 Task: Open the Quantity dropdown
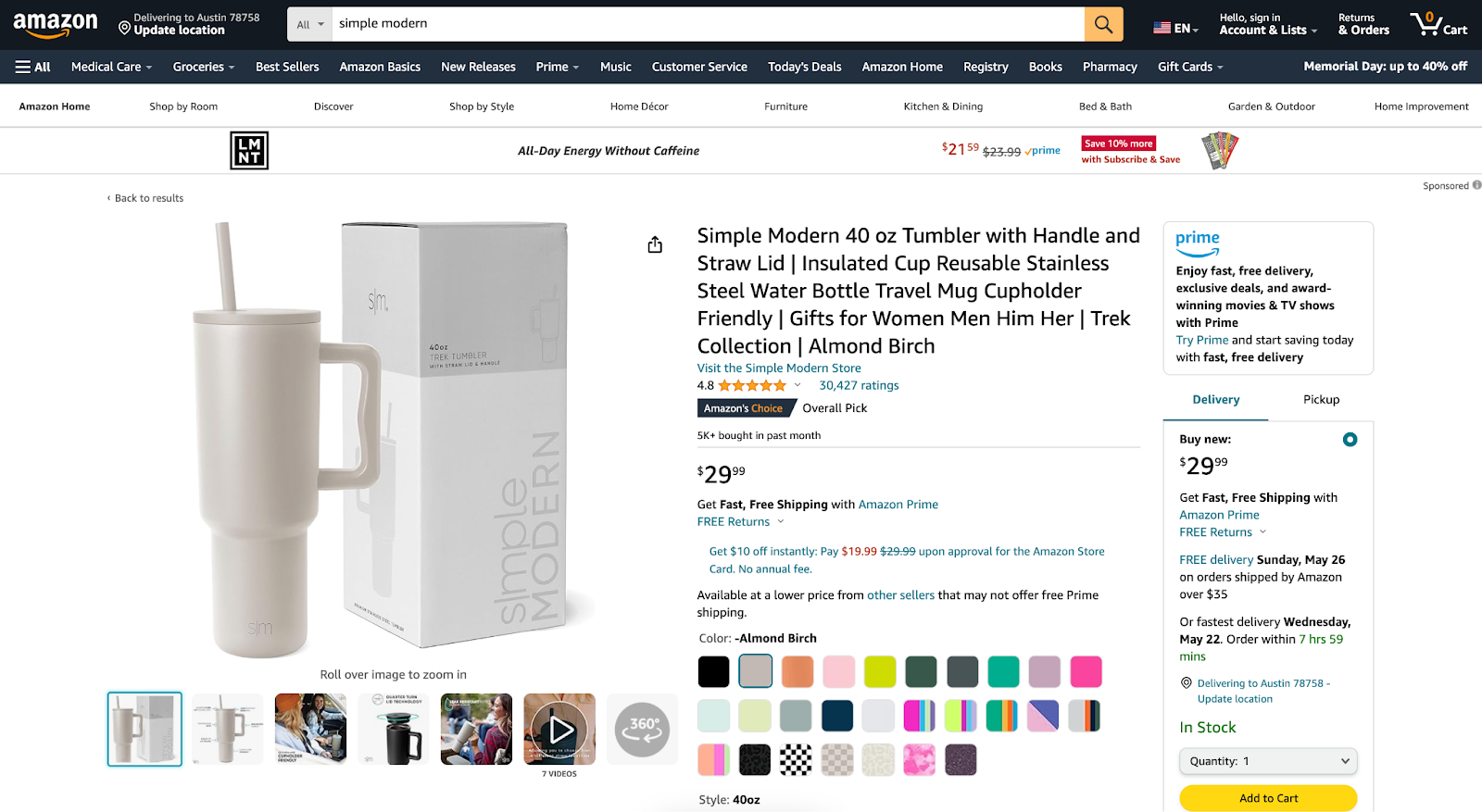coord(1267,760)
